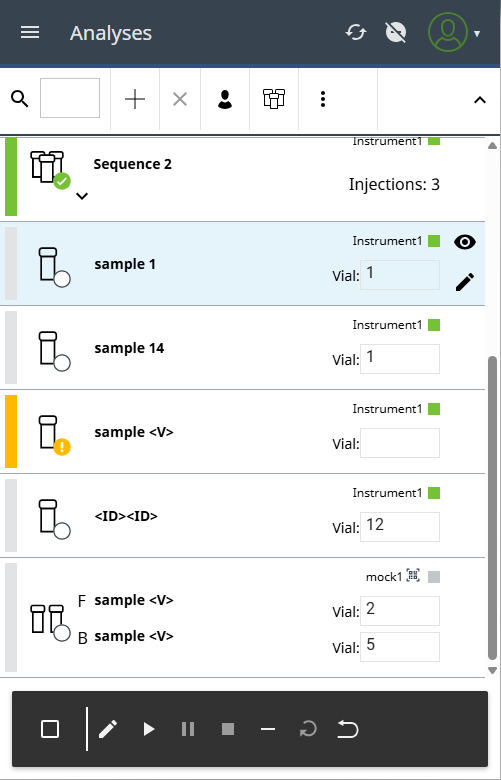Image resolution: width=501 pixels, height=780 pixels.
Task: Click the minus remove button in bottom toolbar
Action: tap(268, 730)
